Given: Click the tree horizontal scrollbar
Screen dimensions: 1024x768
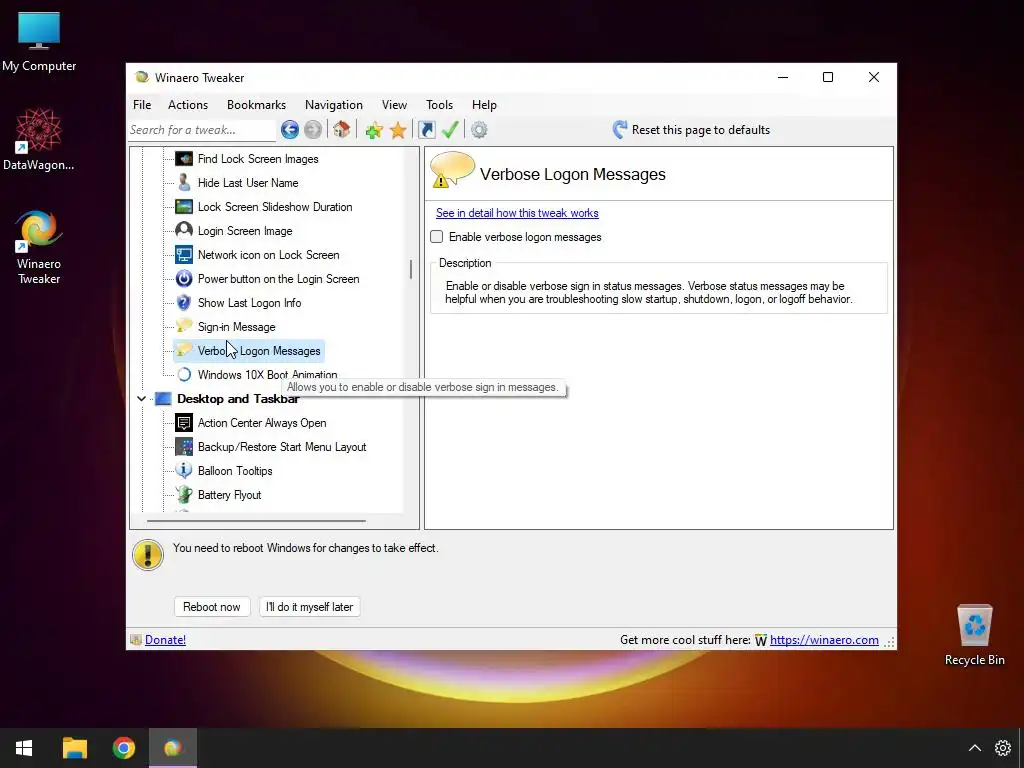Looking at the screenshot, I should (x=256, y=521).
